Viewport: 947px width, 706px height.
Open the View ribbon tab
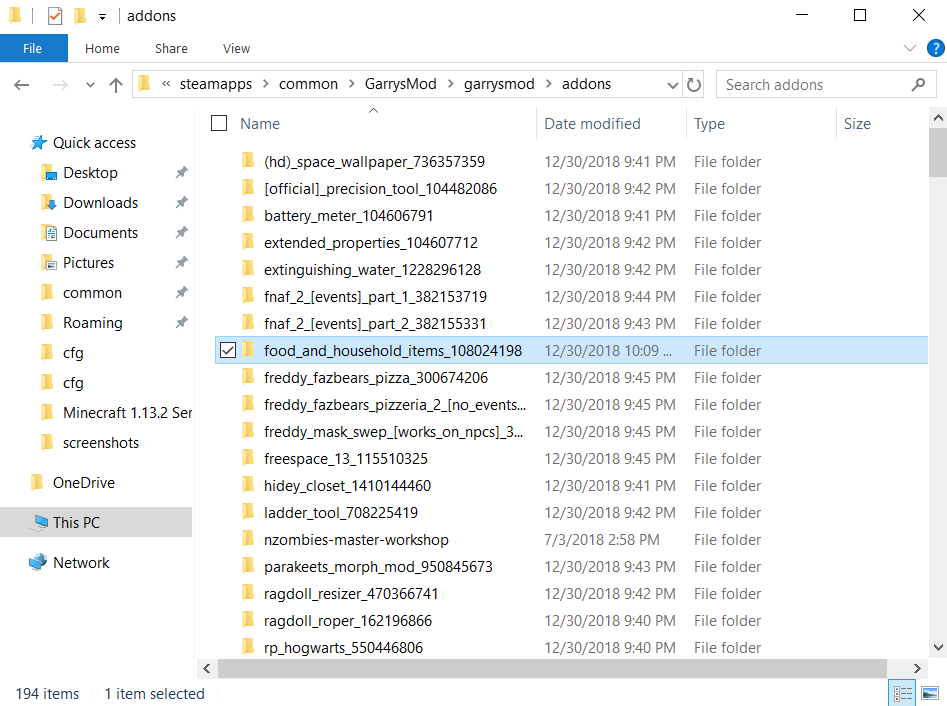(x=236, y=48)
